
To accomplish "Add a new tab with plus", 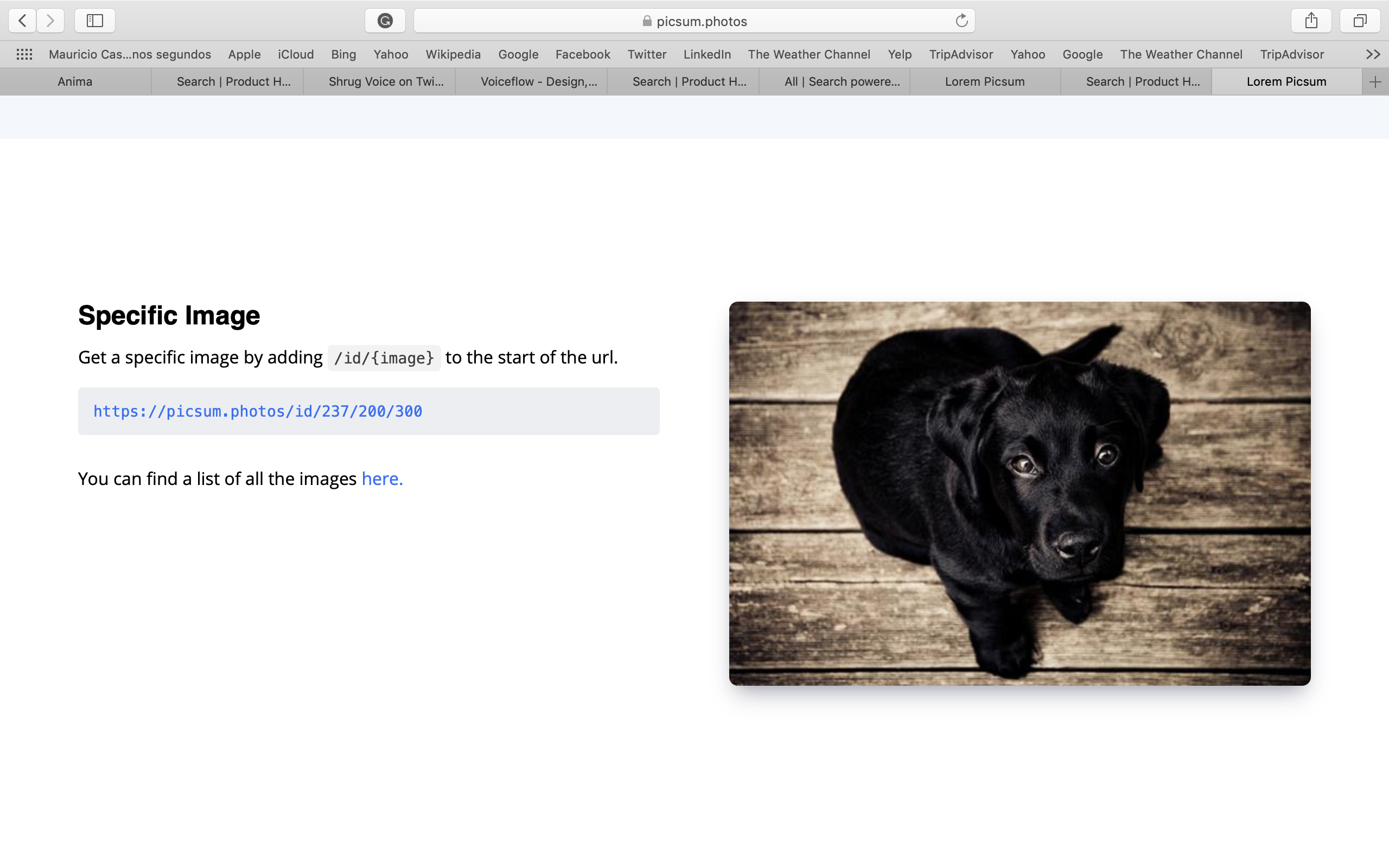I will click(x=1375, y=81).
